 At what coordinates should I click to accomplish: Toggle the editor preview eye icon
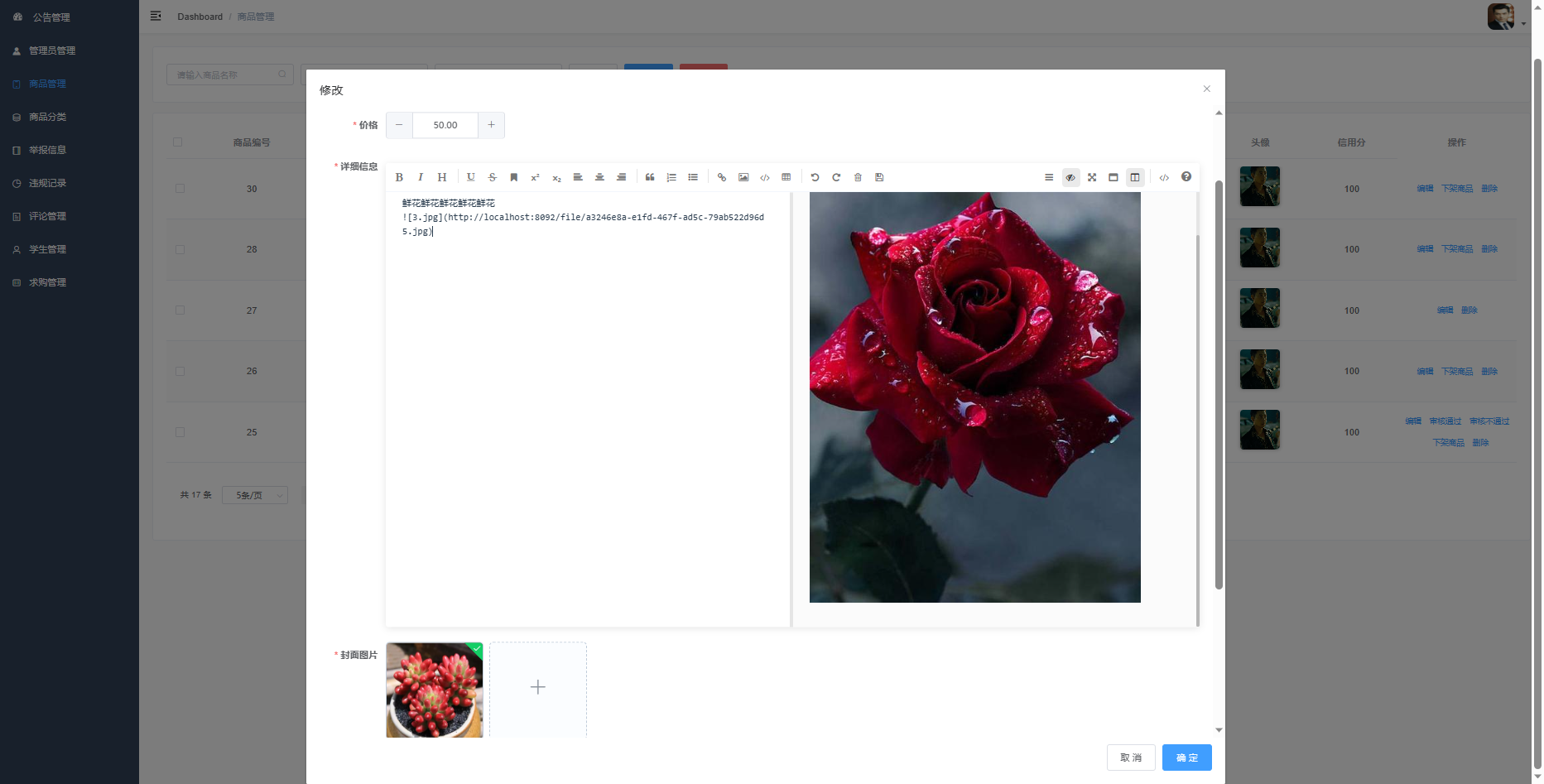[x=1070, y=177]
